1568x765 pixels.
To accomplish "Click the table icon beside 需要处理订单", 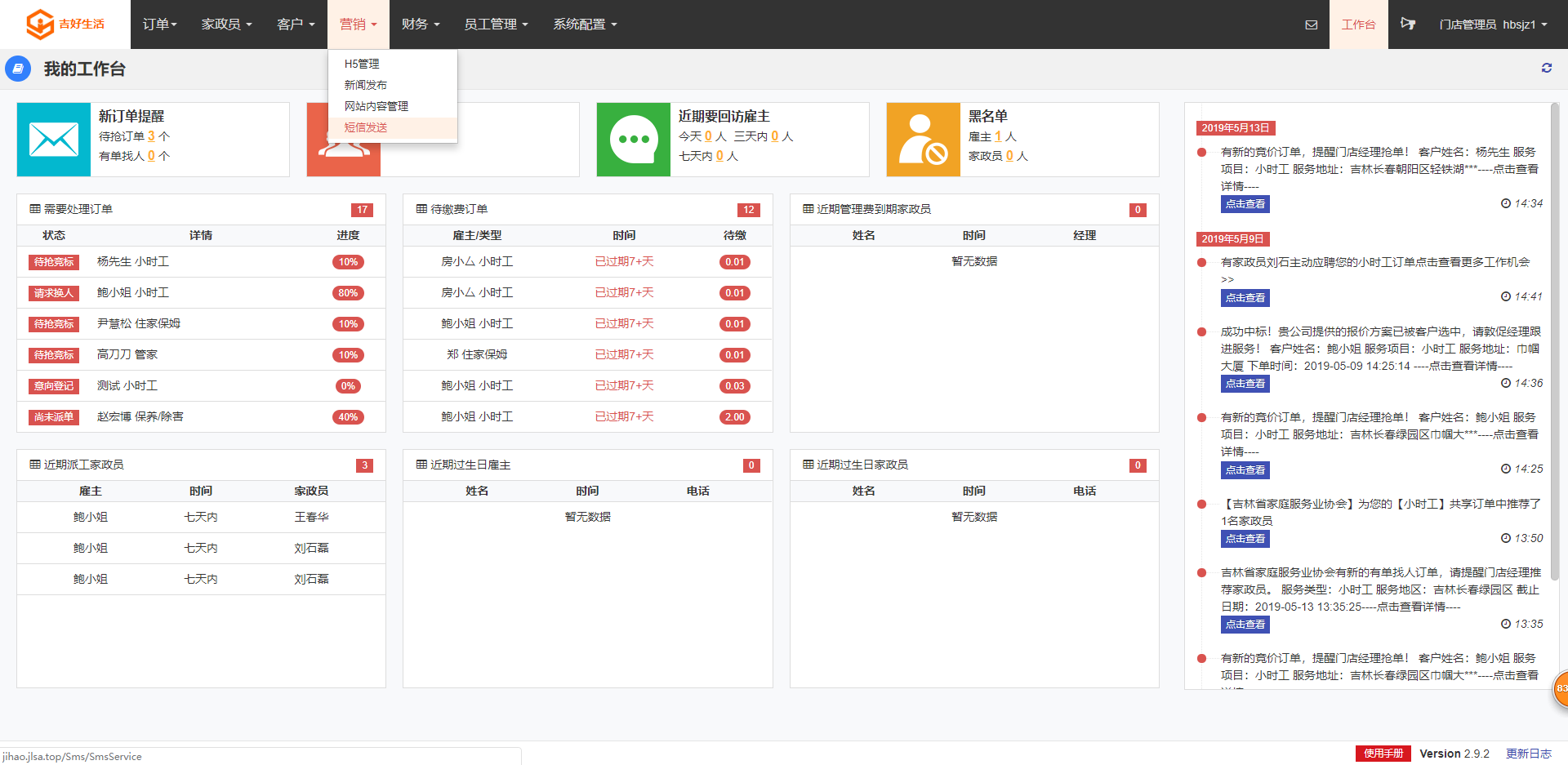I will point(35,209).
